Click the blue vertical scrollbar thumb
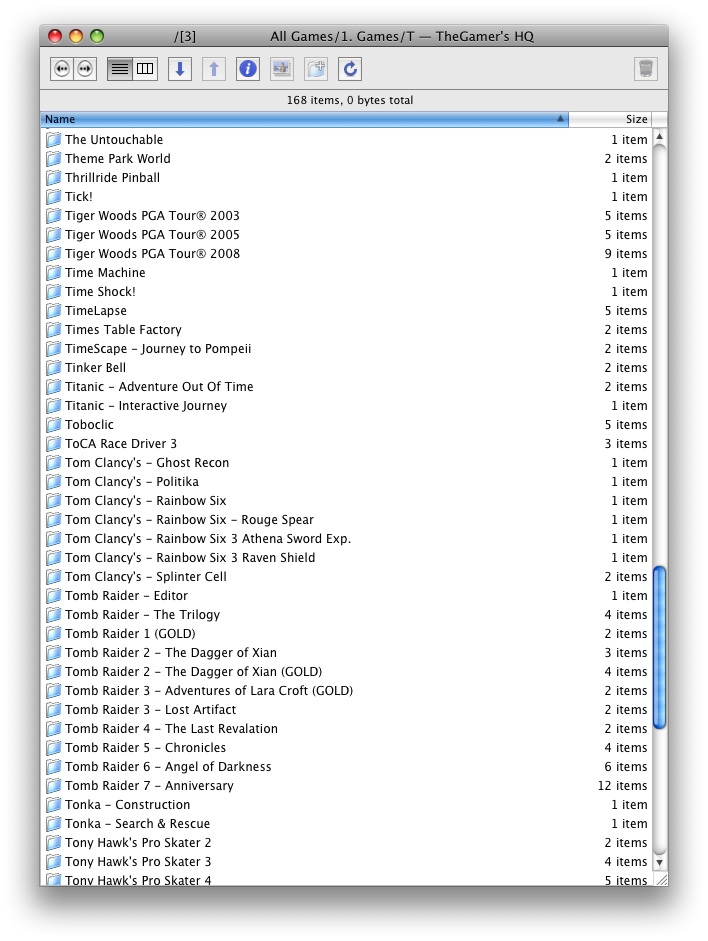This screenshot has width=708, height=941. coord(659,647)
